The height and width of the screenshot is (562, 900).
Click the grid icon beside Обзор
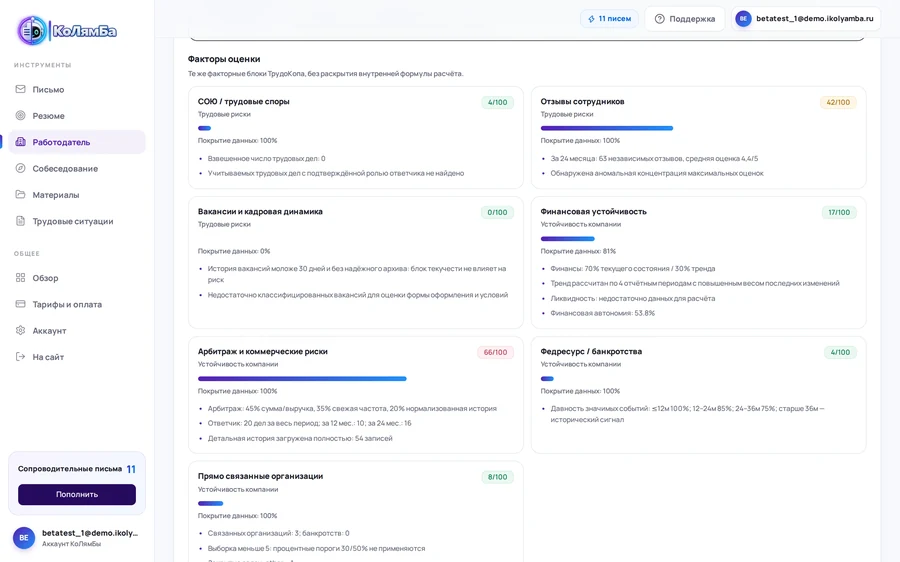coord(21,278)
